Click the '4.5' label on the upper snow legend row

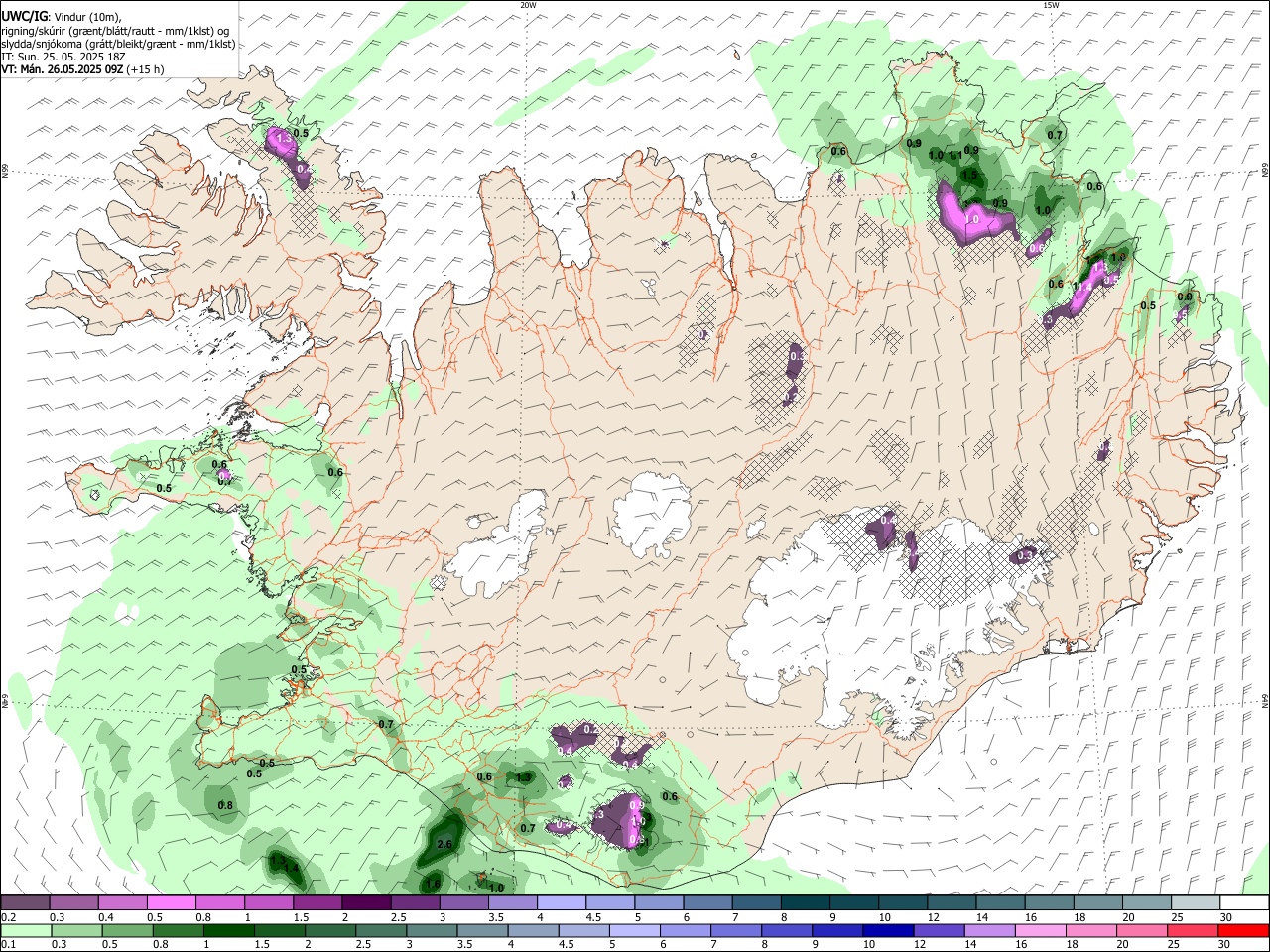pos(593,917)
